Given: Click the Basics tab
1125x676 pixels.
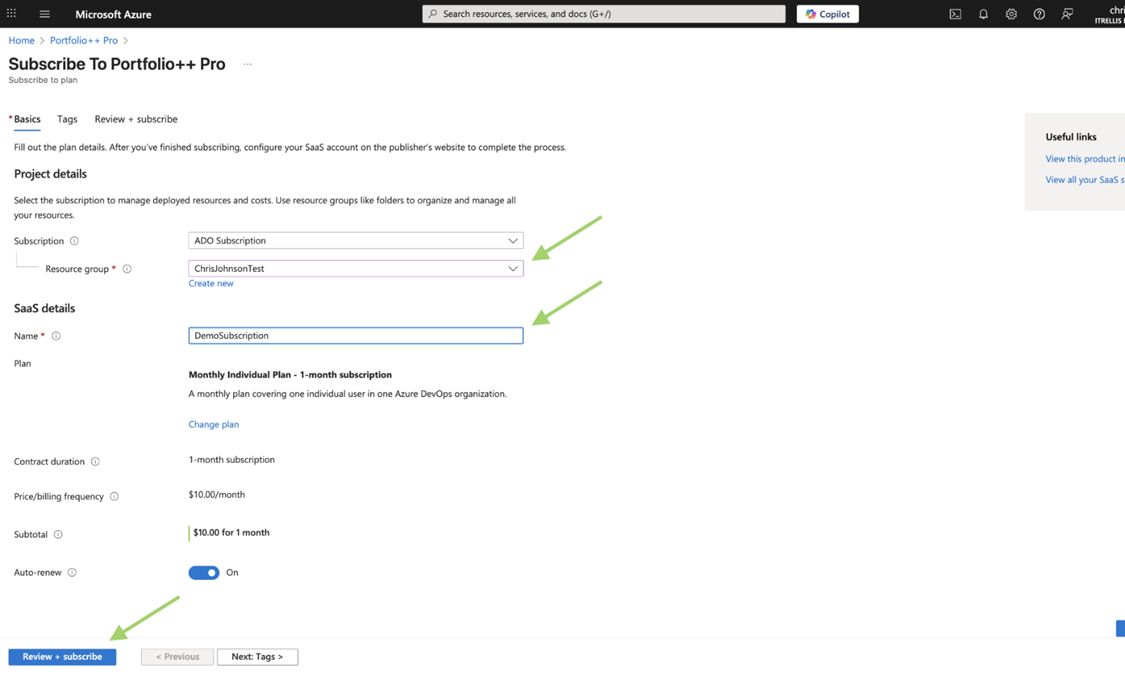Looking at the screenshot, I should point(25,119).
